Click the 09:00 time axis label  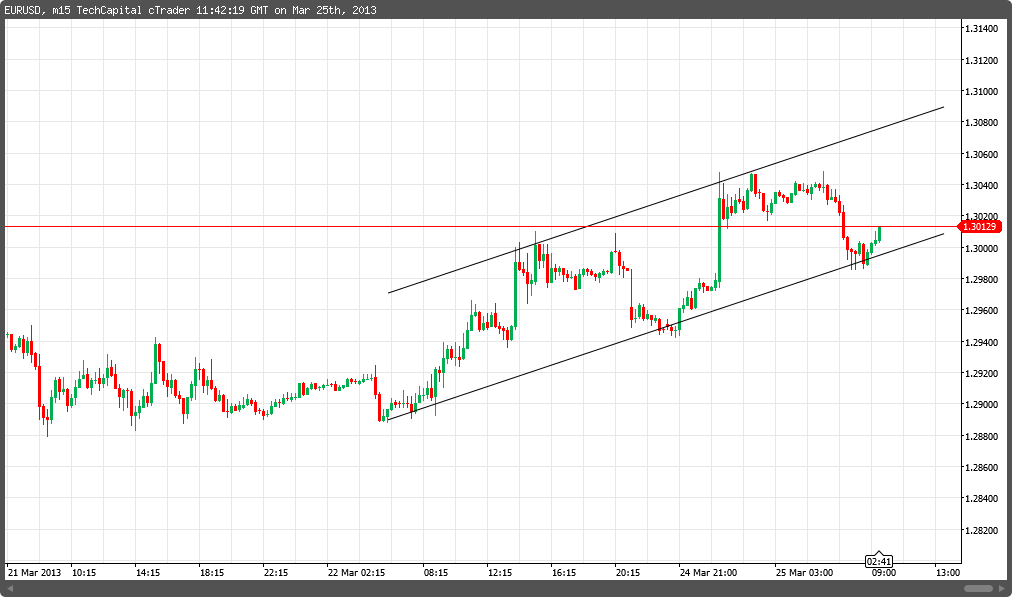[884, 572]
